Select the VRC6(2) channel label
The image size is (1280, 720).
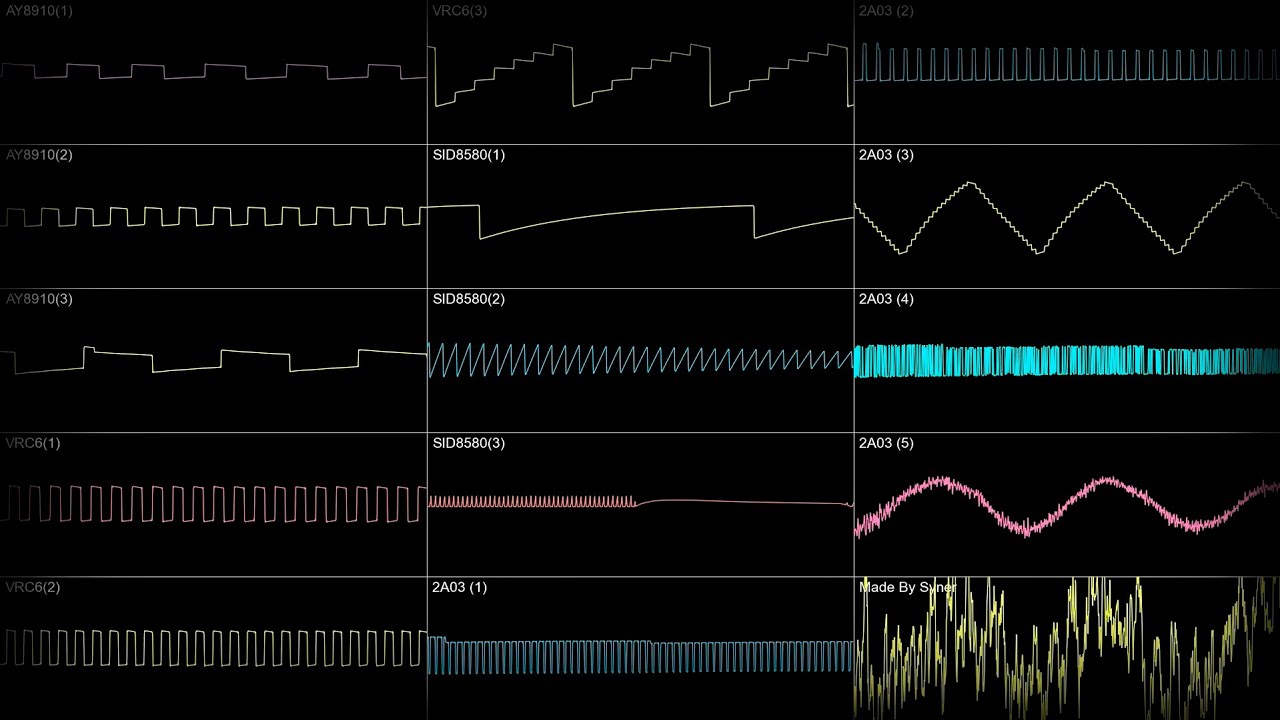coord(33,587)
